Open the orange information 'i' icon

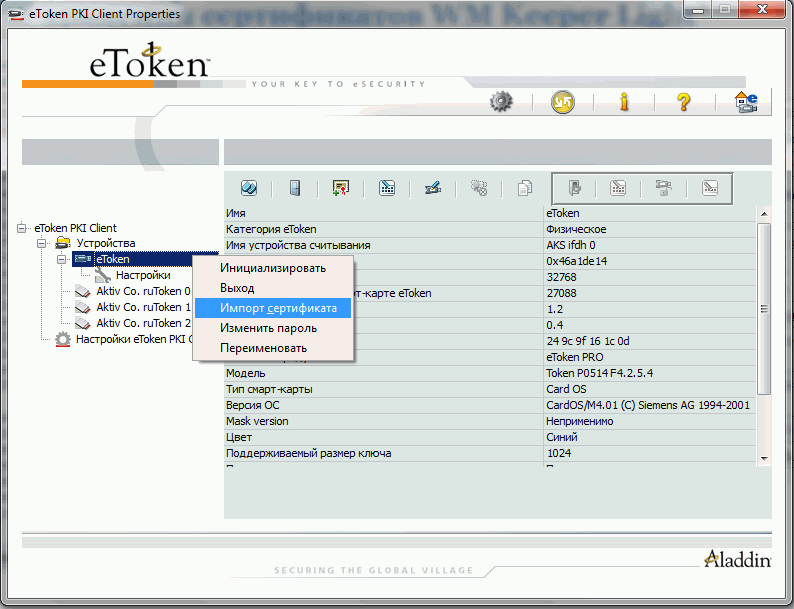point(624,101)
